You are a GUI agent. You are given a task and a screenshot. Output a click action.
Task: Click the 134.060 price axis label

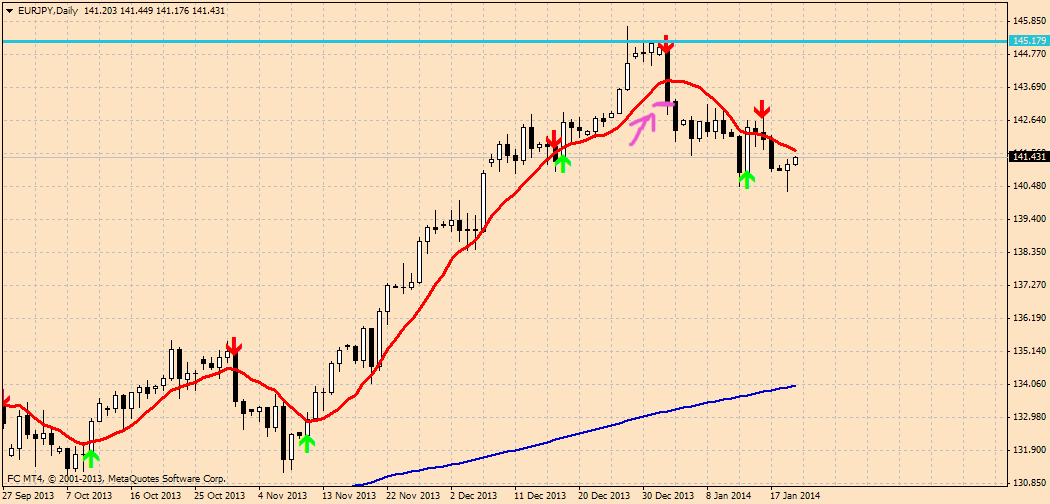[1029, 384]
